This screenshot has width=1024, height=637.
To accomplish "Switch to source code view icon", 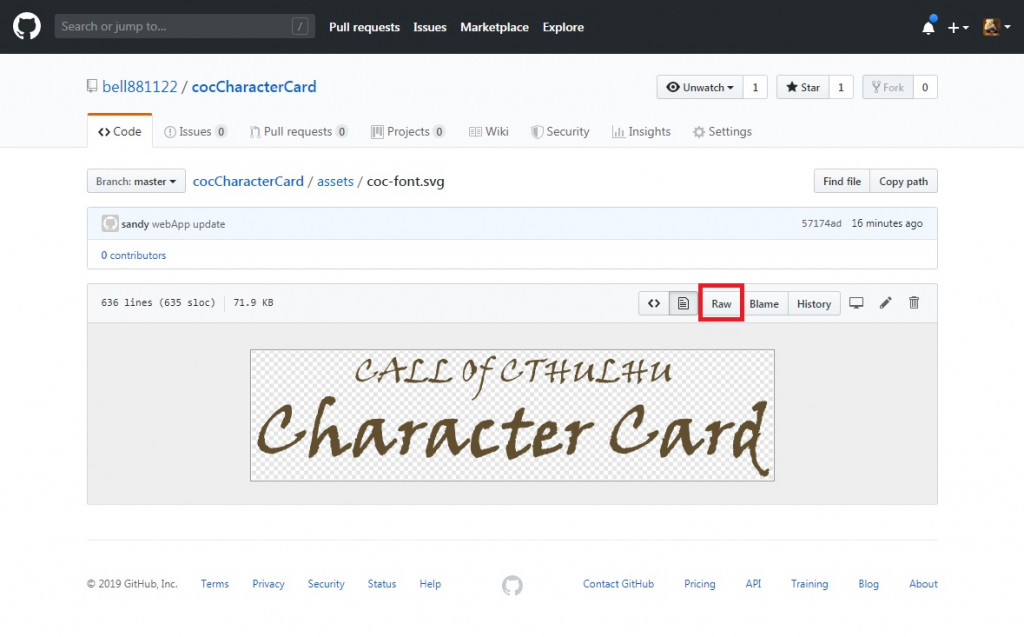I will [x=654, y=303].
